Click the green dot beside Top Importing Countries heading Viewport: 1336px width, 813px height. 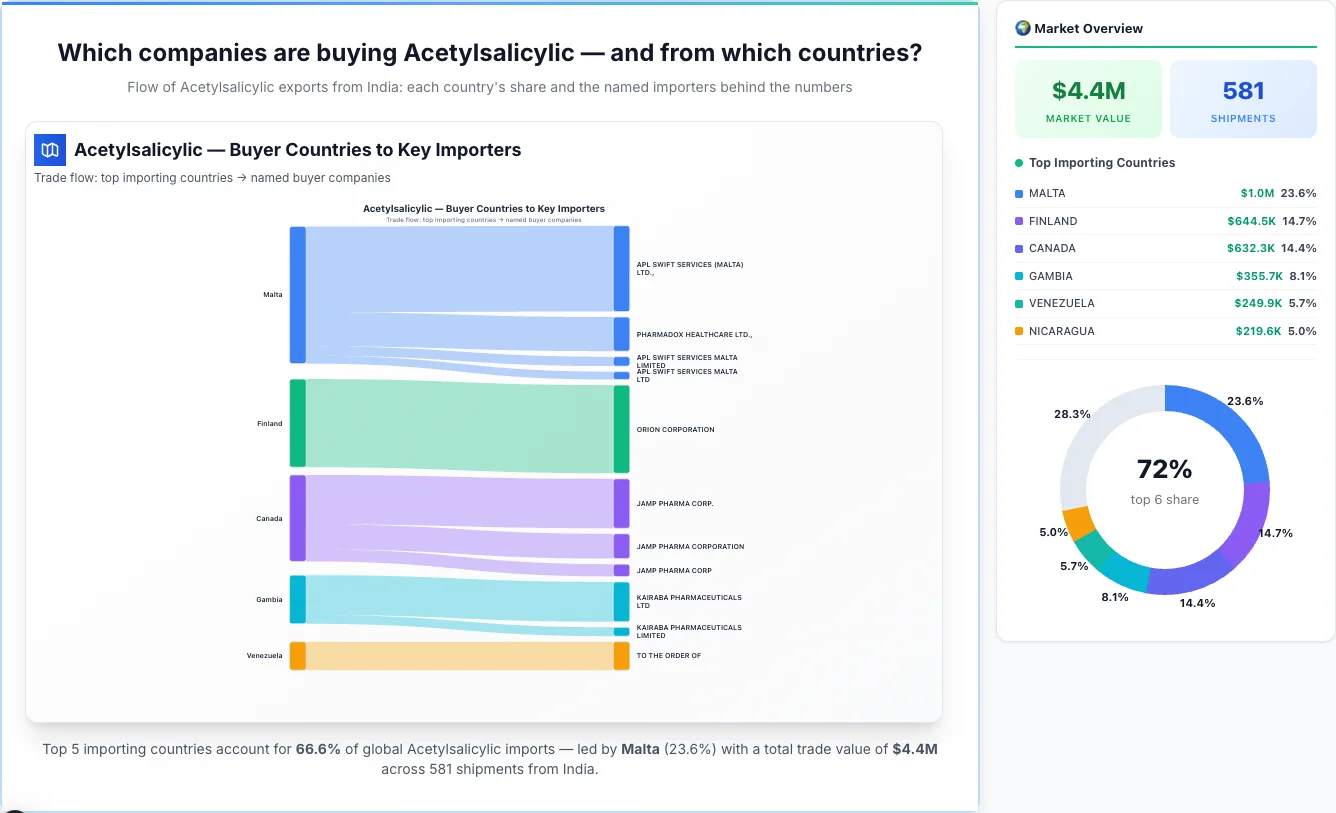pyautogui.click(x=1021, y=162)
